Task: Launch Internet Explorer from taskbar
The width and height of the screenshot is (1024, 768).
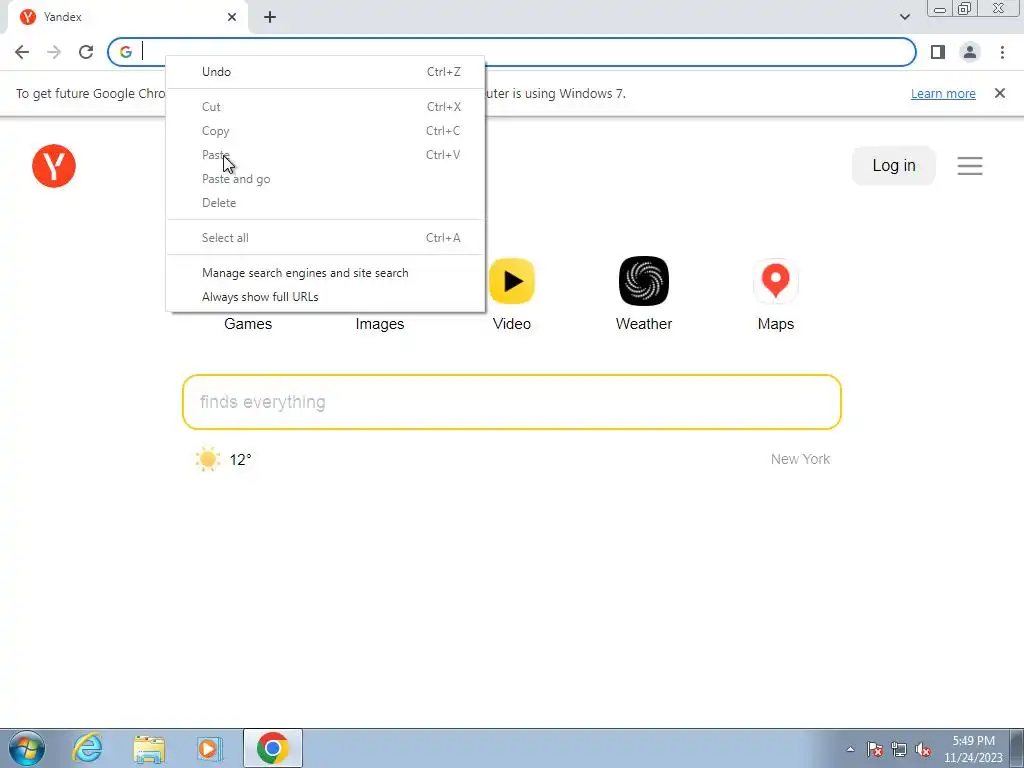Action: pos(88,749)
